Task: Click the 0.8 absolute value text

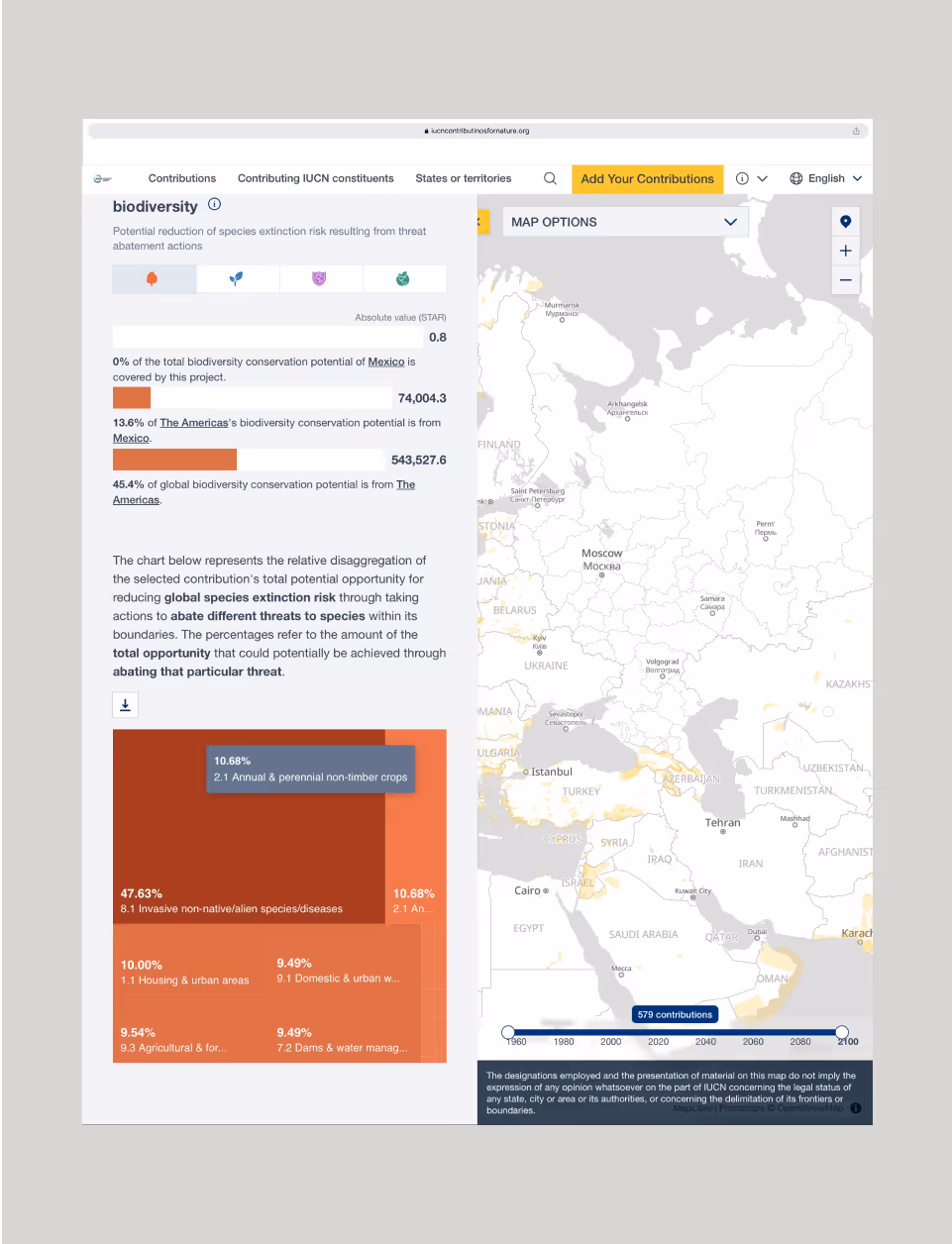Action: [x=438, y=338]
